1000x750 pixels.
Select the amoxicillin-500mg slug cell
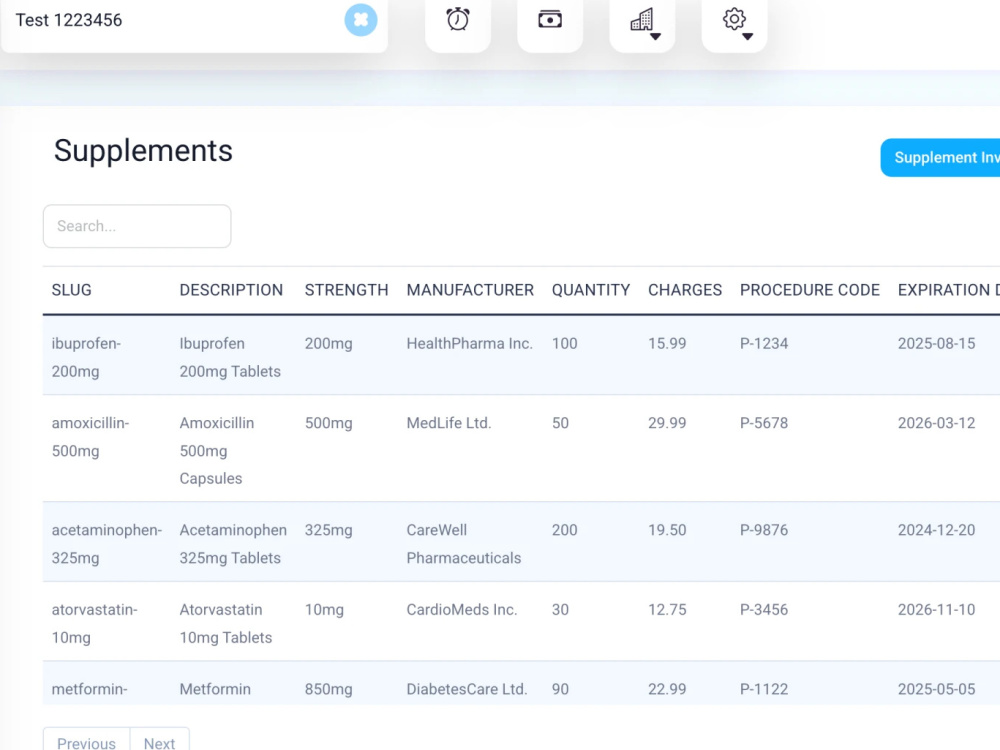click(90, 437)
